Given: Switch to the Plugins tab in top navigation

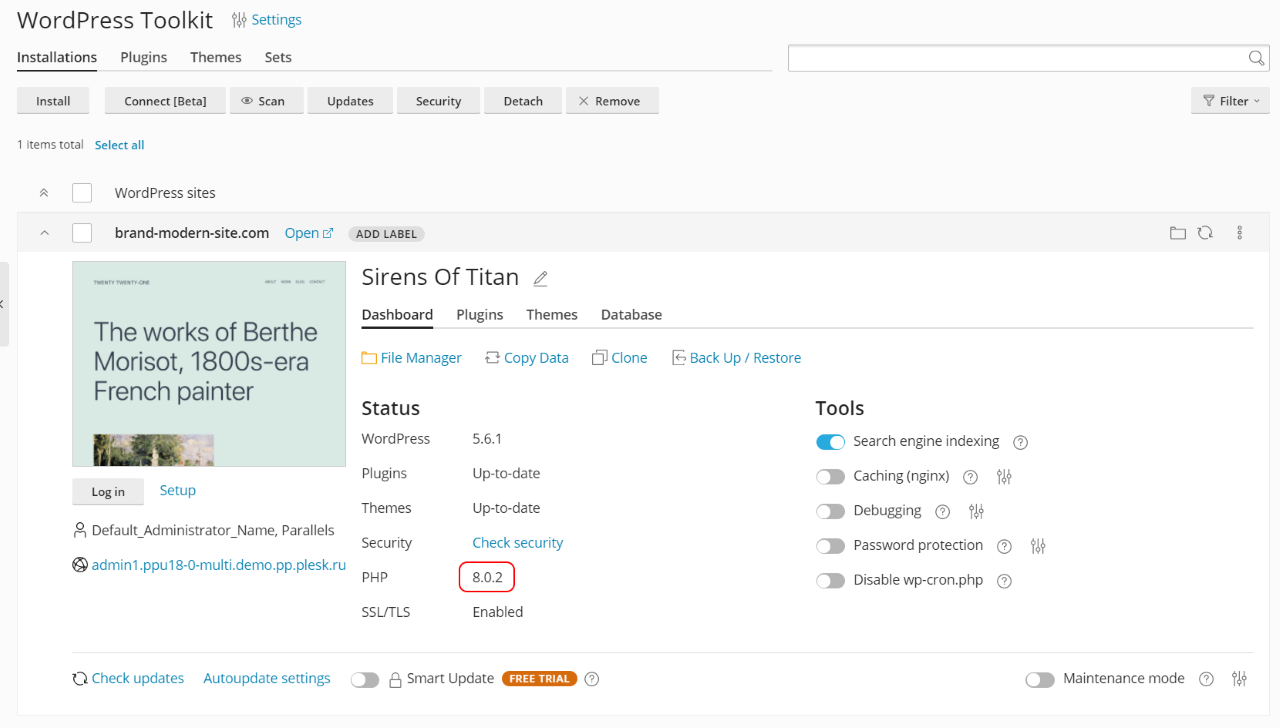Looking at the screenshot, I should pyautogui.click(x=144, y=57).
